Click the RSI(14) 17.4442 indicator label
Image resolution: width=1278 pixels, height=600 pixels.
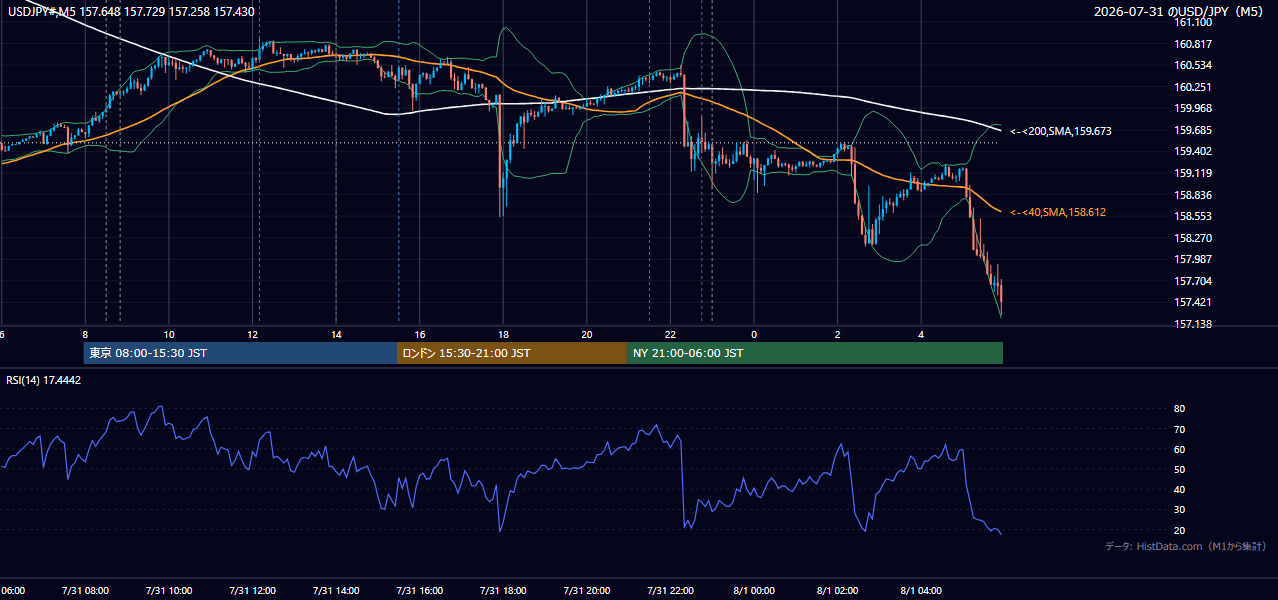tap(44, 380)
